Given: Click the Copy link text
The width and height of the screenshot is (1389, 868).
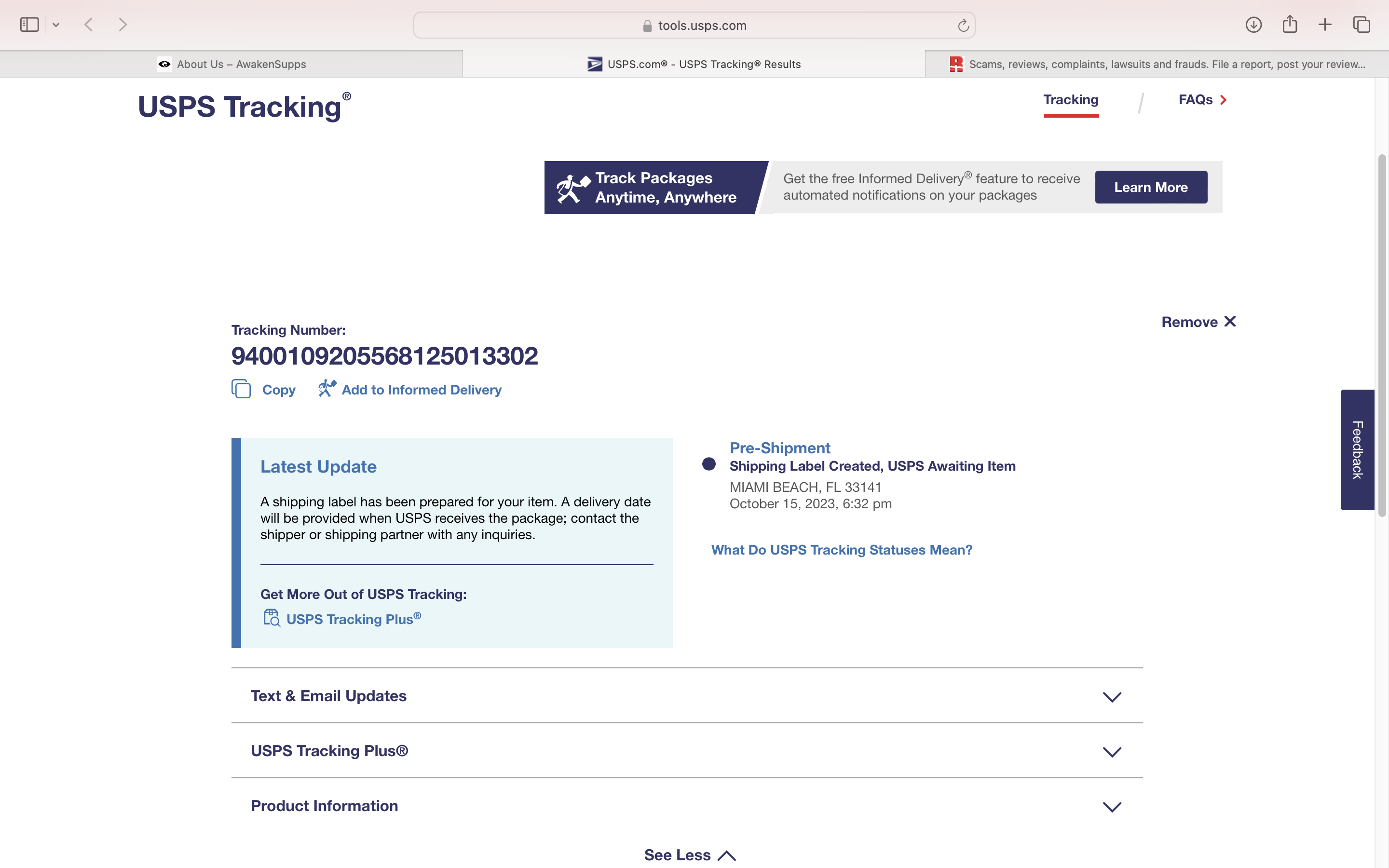Looking at the screenshot, I should 279,390.
